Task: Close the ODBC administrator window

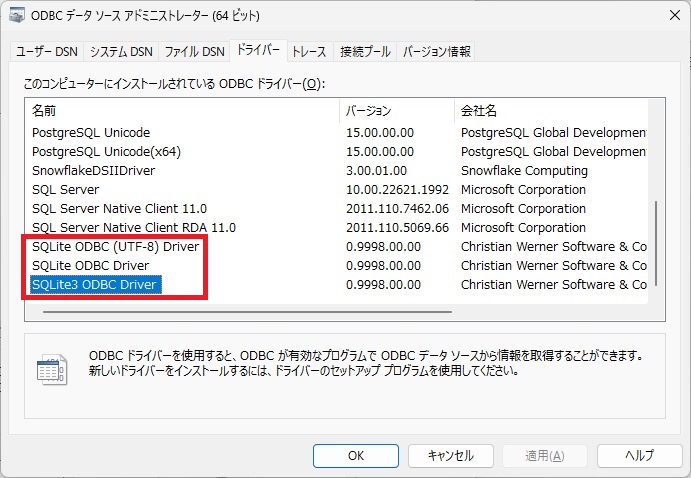Action: [674, 15]
